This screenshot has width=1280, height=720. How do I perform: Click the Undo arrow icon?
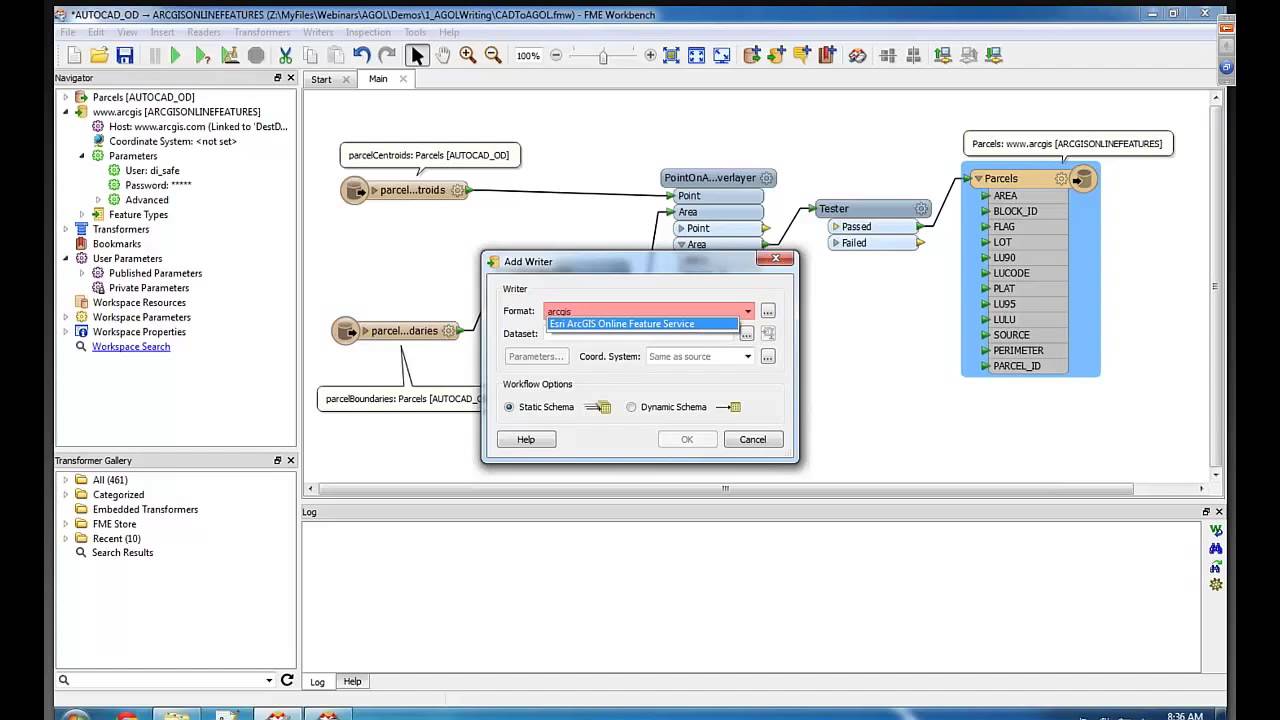[362, 56]
